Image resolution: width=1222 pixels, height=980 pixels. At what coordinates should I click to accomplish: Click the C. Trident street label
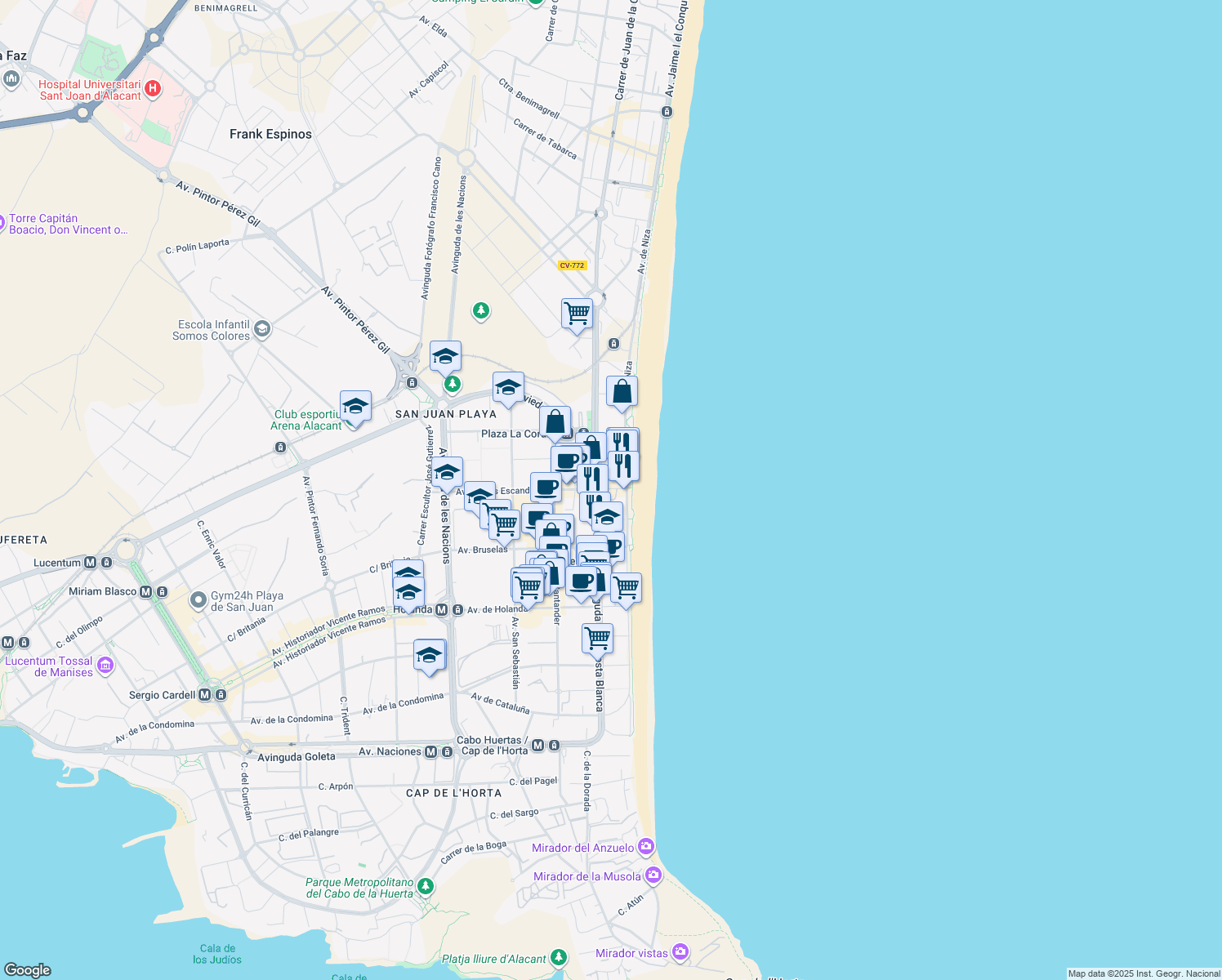[346, 715]
